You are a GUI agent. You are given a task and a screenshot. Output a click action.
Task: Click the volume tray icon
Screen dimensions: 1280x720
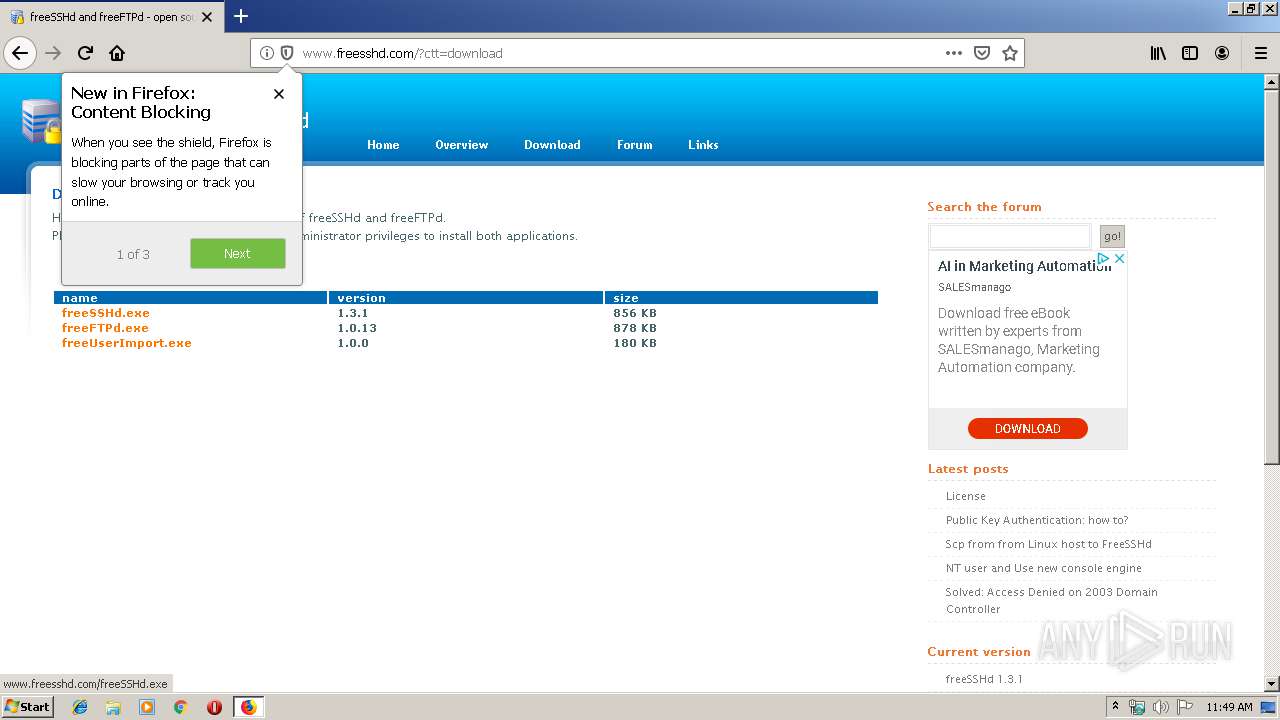pyautogui.click(x=1161, y=707)
